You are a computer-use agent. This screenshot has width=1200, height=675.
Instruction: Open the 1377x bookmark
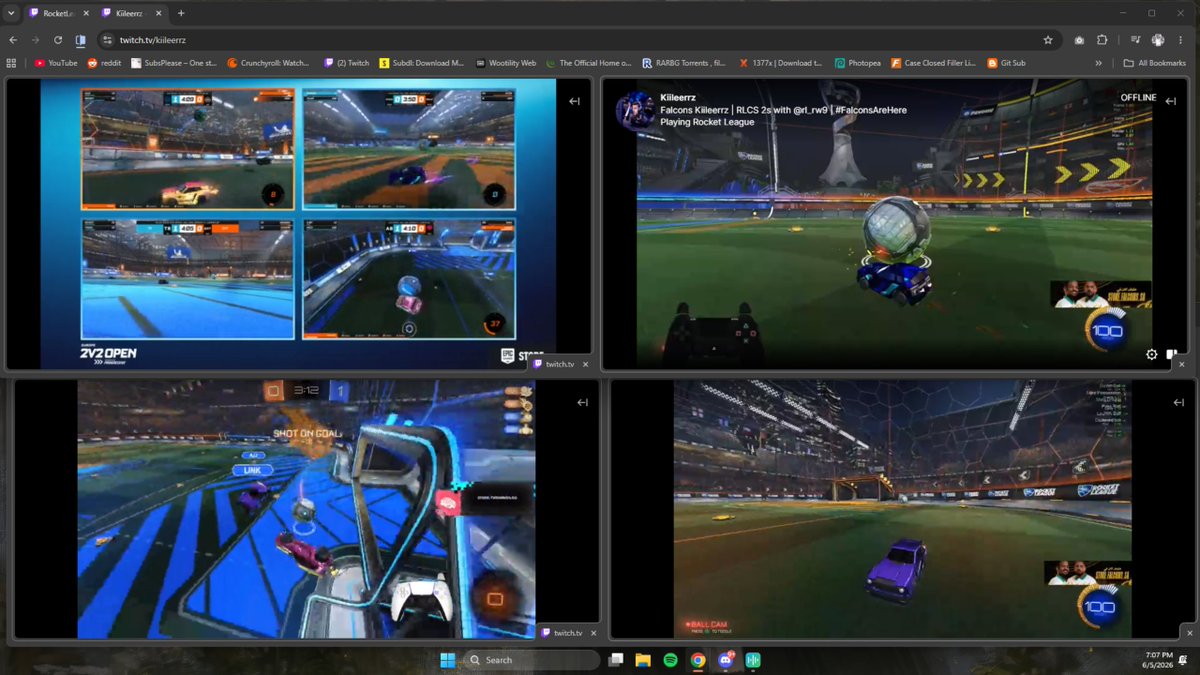[x=781, y=63]
